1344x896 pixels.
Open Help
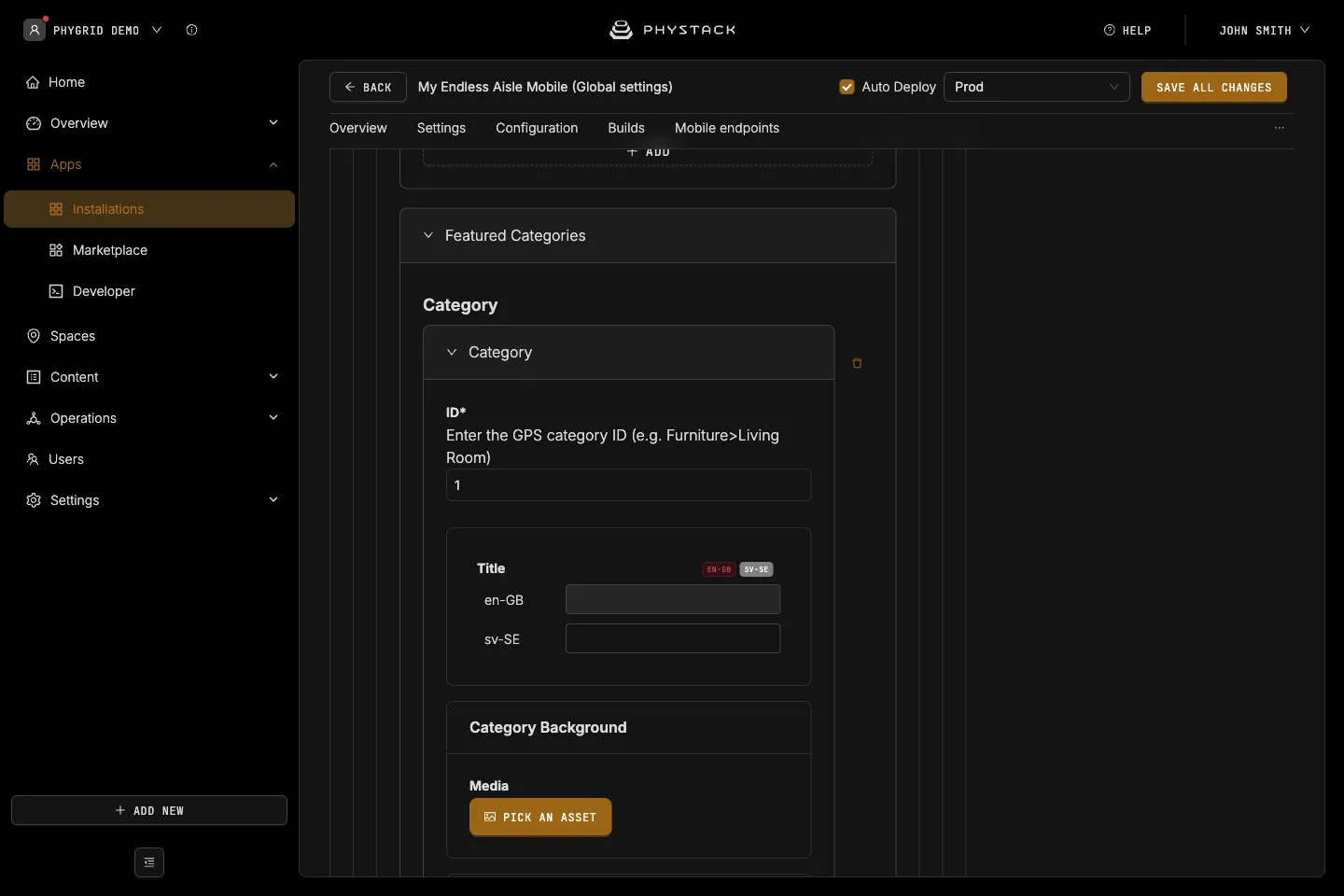tap(1127, 30)
